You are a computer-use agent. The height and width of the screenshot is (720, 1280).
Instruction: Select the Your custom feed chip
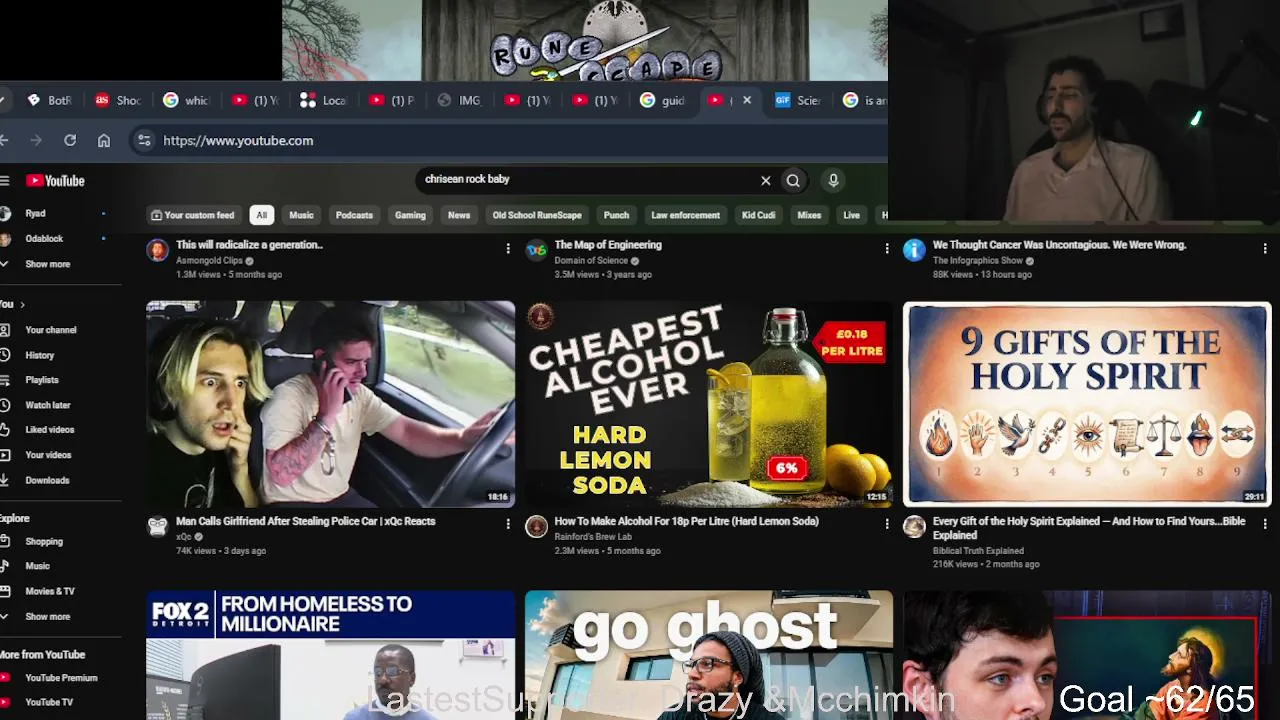(x=193, y=215)
